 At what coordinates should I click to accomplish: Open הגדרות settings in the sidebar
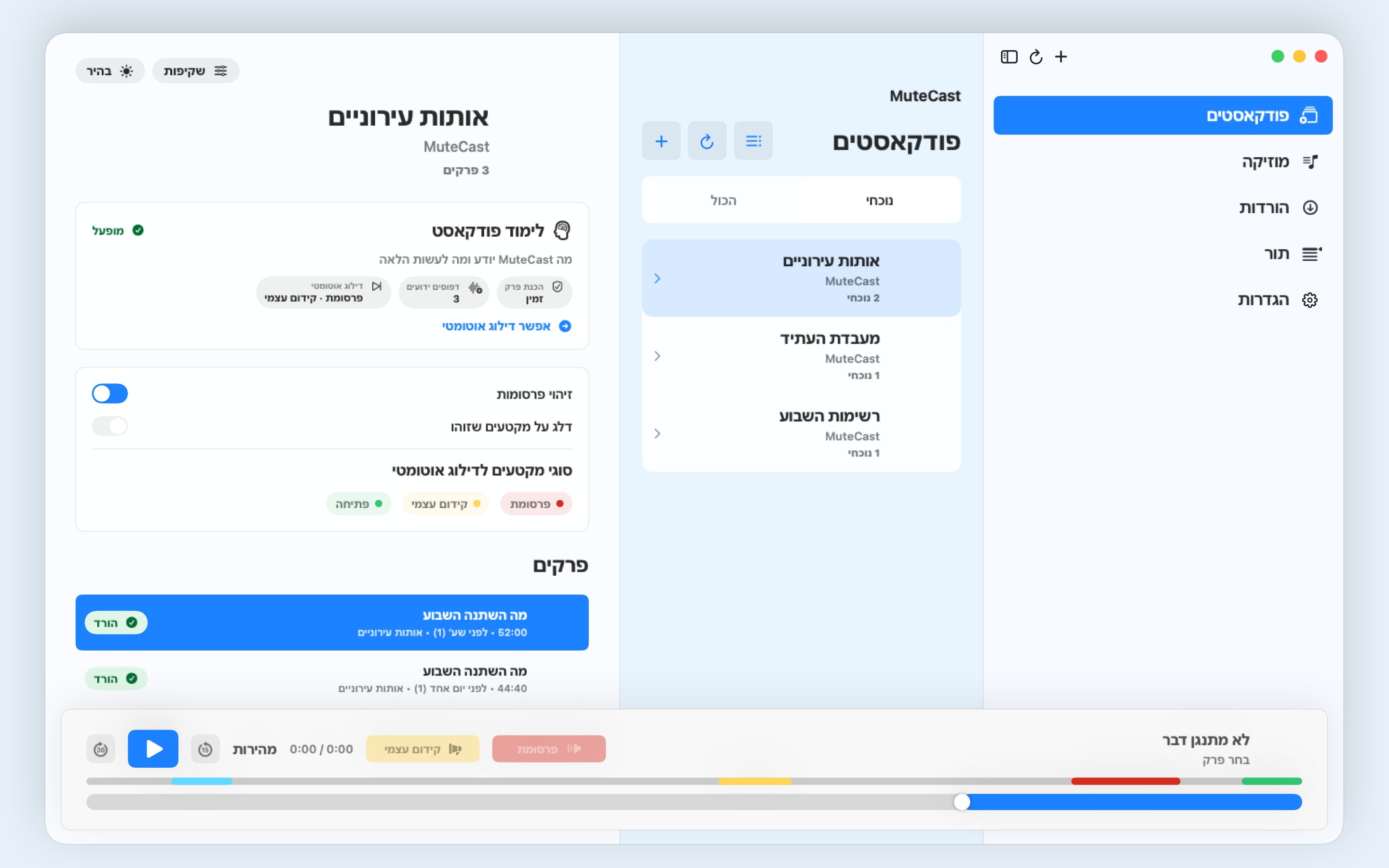pyautogui.click(x=1163, y=299)
